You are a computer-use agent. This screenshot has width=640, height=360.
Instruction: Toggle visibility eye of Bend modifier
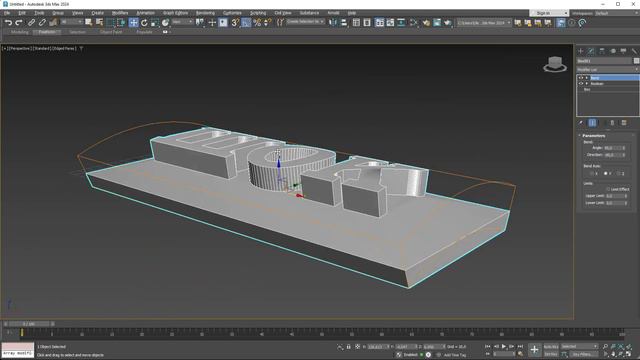[x=581, y=78]
